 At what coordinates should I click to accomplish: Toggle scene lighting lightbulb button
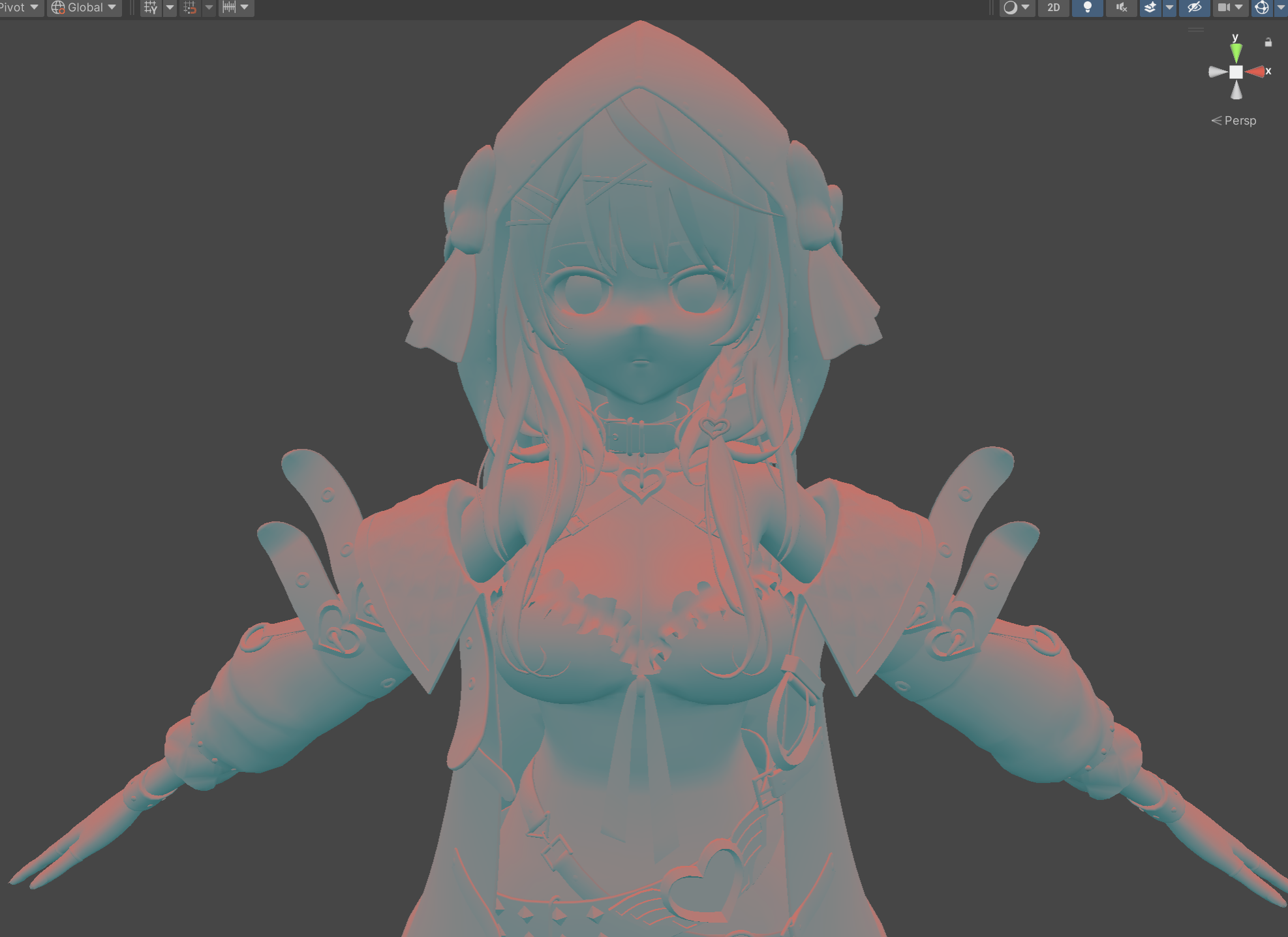pos(1087,8)
